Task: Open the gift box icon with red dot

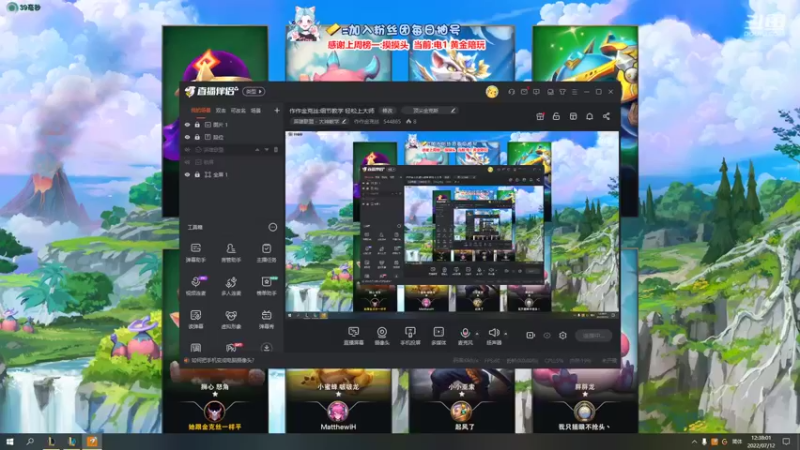Action: pos(540,116)
